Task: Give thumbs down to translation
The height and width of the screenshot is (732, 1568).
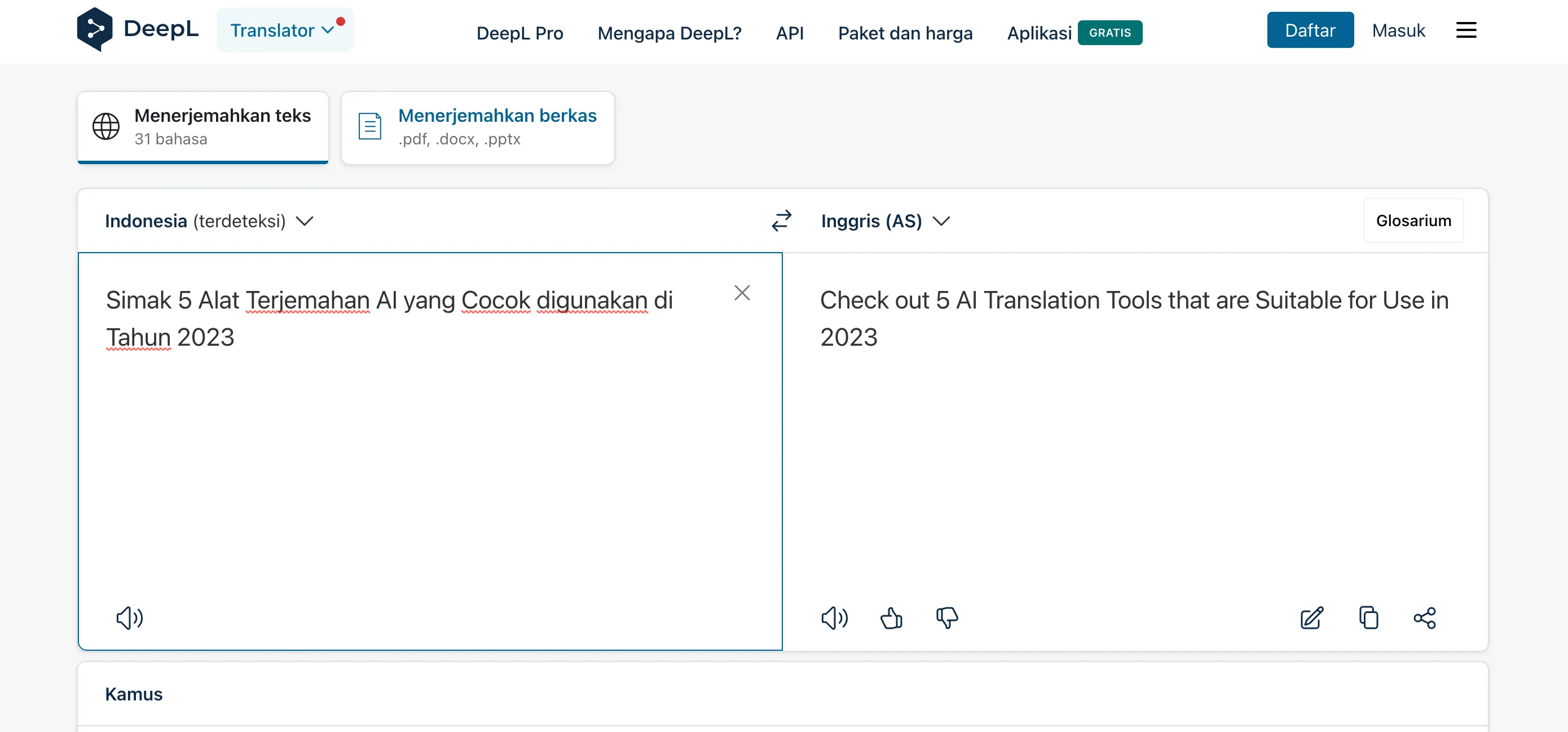Action: (x=946, y=618)
